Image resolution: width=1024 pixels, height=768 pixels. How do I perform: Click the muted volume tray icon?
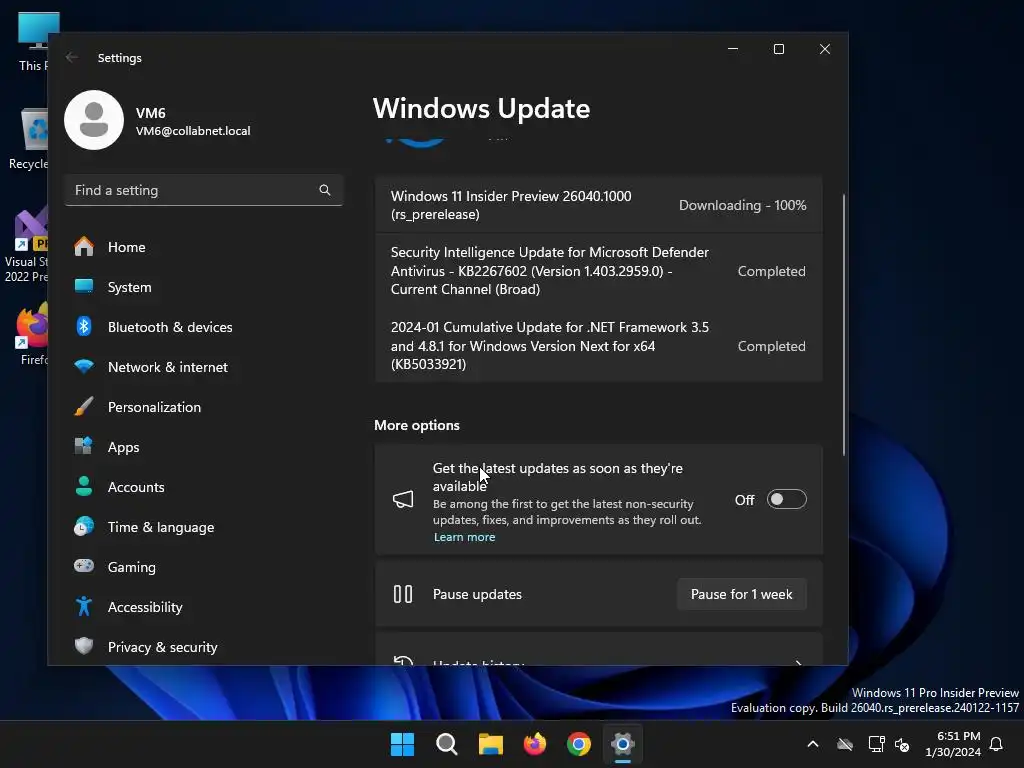pyautogui.click(x=903, y=744)
